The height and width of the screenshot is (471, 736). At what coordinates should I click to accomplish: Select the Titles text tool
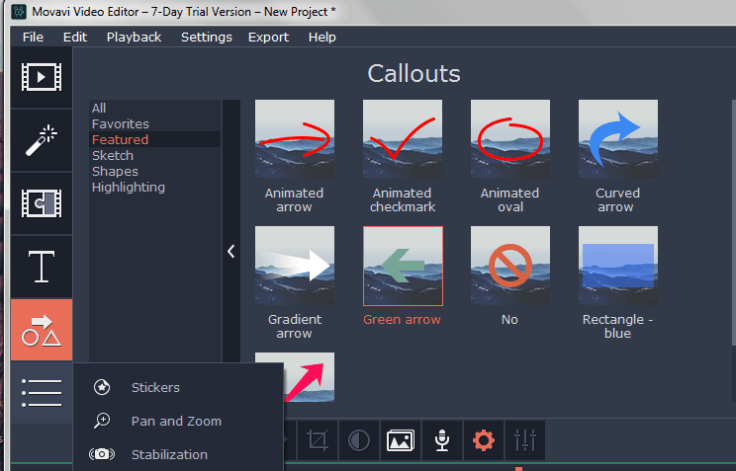tap(41, 267)
